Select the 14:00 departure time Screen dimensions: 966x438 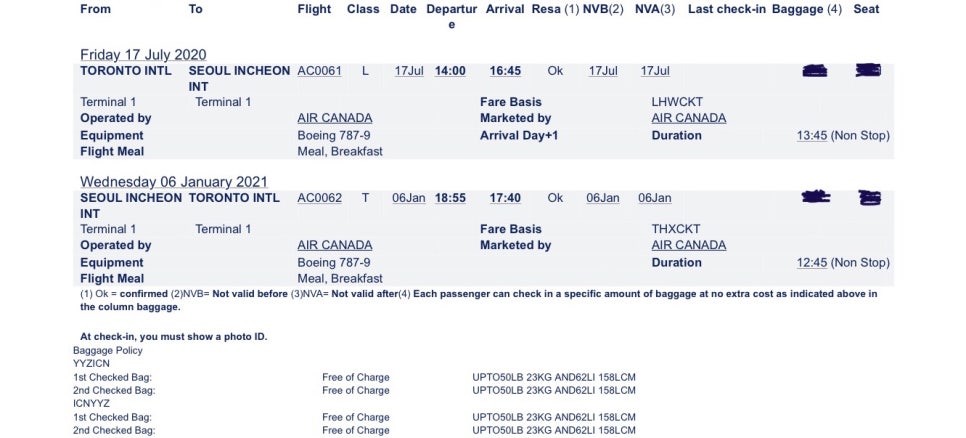(x=450, y=71)
